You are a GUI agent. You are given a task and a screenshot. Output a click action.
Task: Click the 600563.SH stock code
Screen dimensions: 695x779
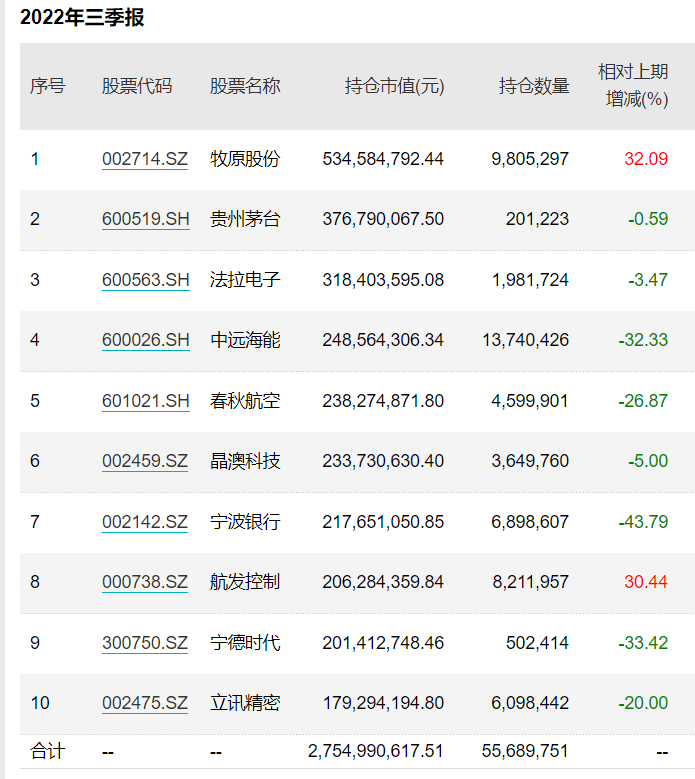tap(146, 280)
